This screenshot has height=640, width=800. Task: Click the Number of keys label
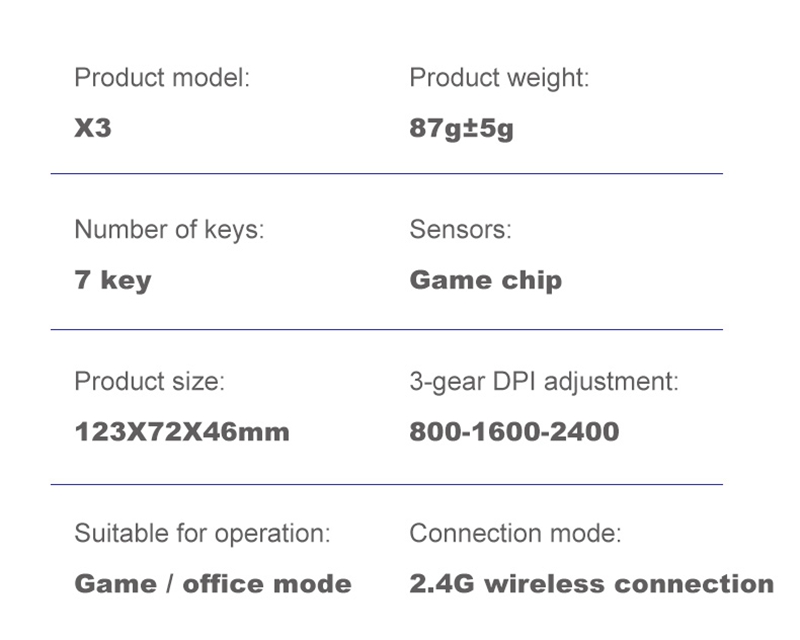pos(169,230)
